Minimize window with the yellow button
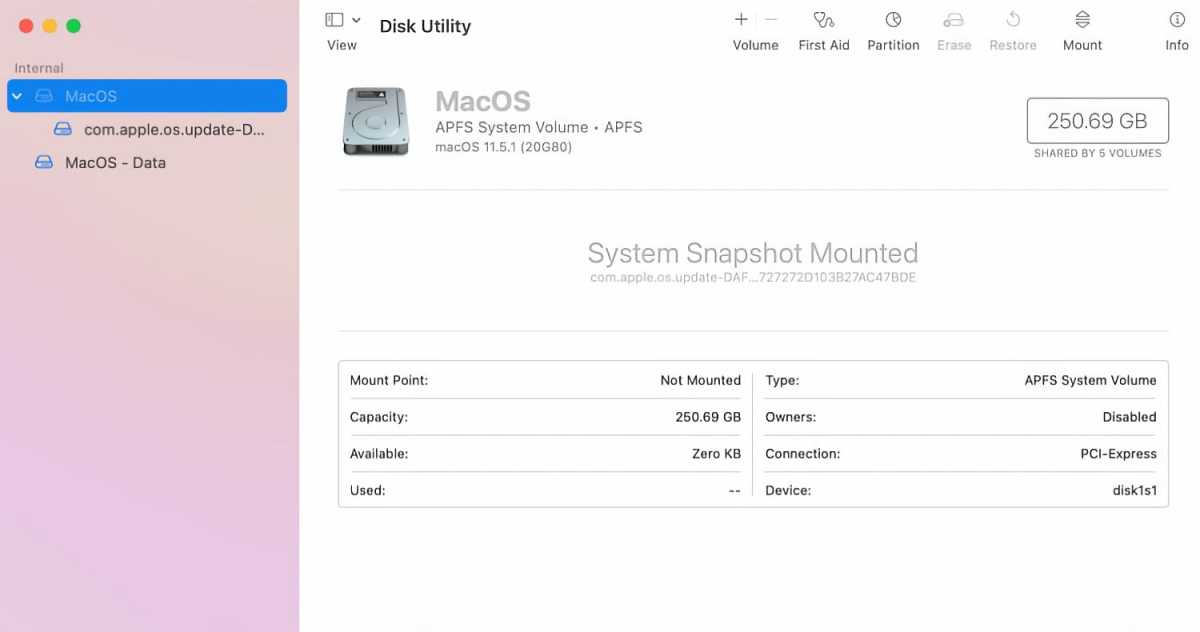This screenshot has width=1200, height=632. (50, 26)
